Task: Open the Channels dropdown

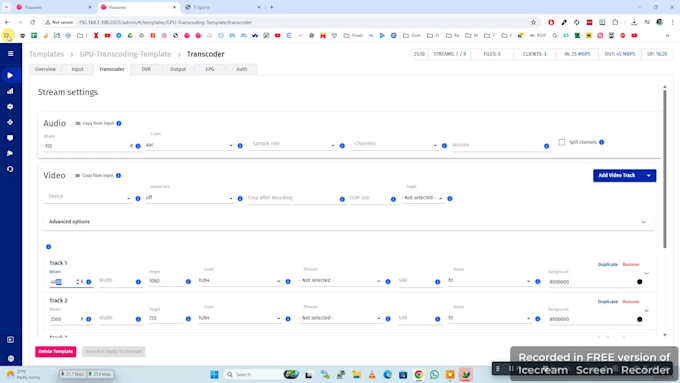Action: click(394, 144)
